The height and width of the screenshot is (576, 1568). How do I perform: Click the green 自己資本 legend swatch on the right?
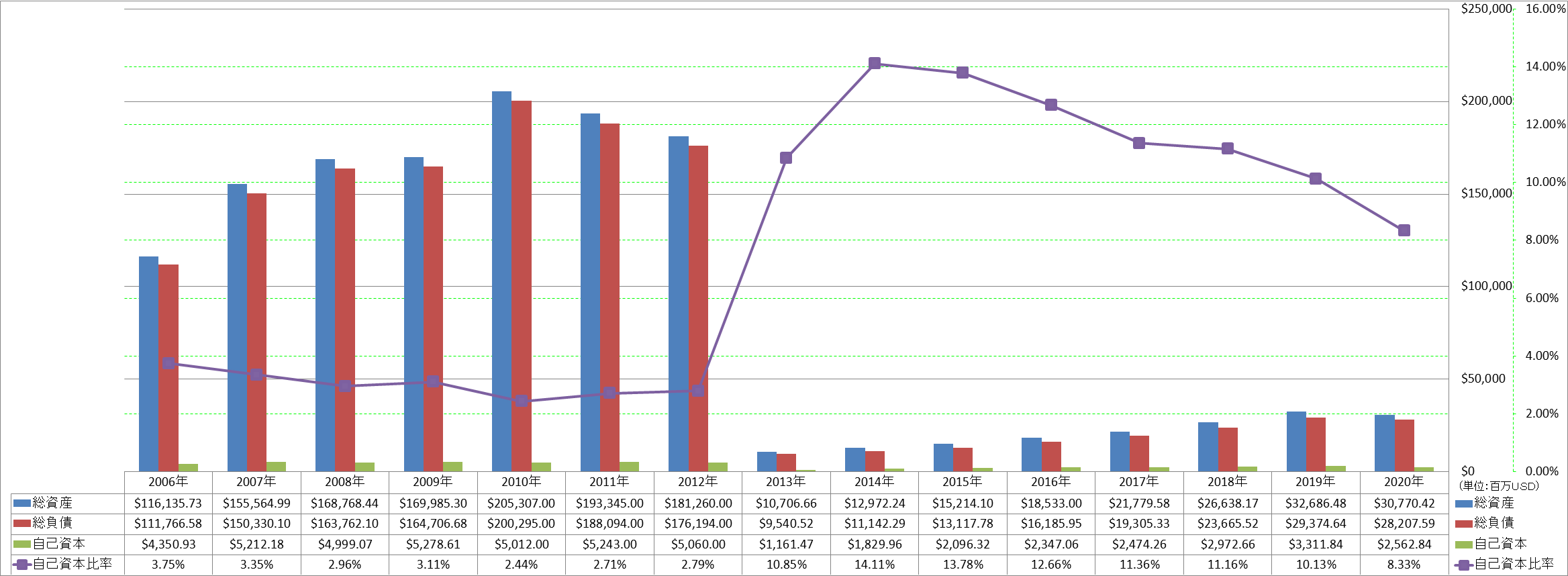point(1463,544)
